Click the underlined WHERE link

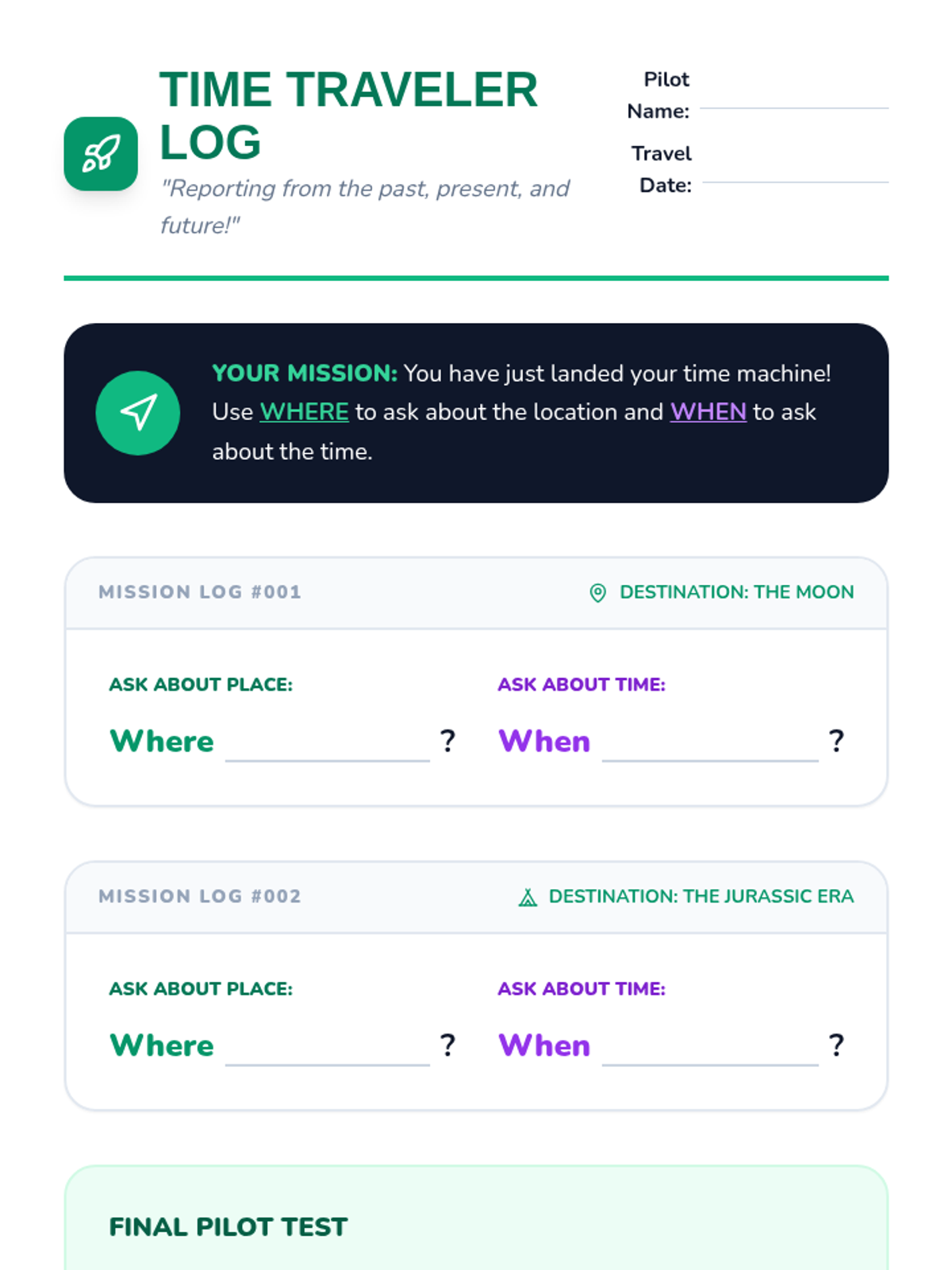(x=304, y=412)
